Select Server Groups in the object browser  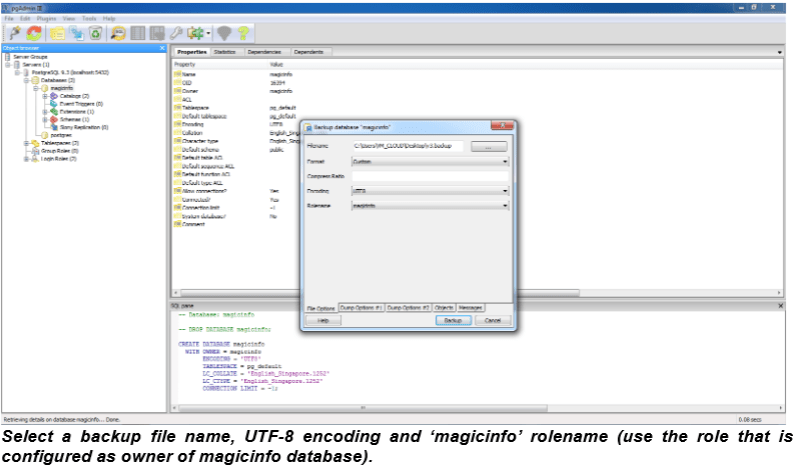[30, 57]
